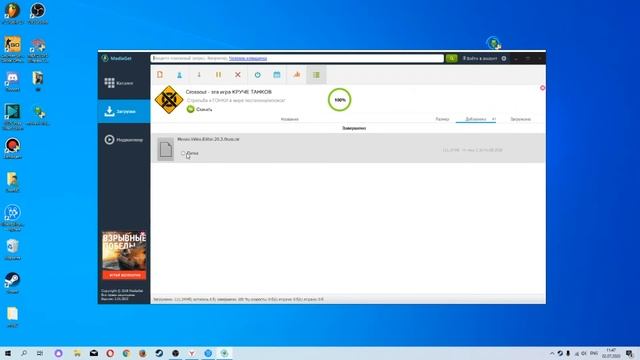Viewport: 640px width, 360px height.
Task: Open the Каталог section in MediaGet sidebar
Action: pyautogui.click(x=124, y=83)
